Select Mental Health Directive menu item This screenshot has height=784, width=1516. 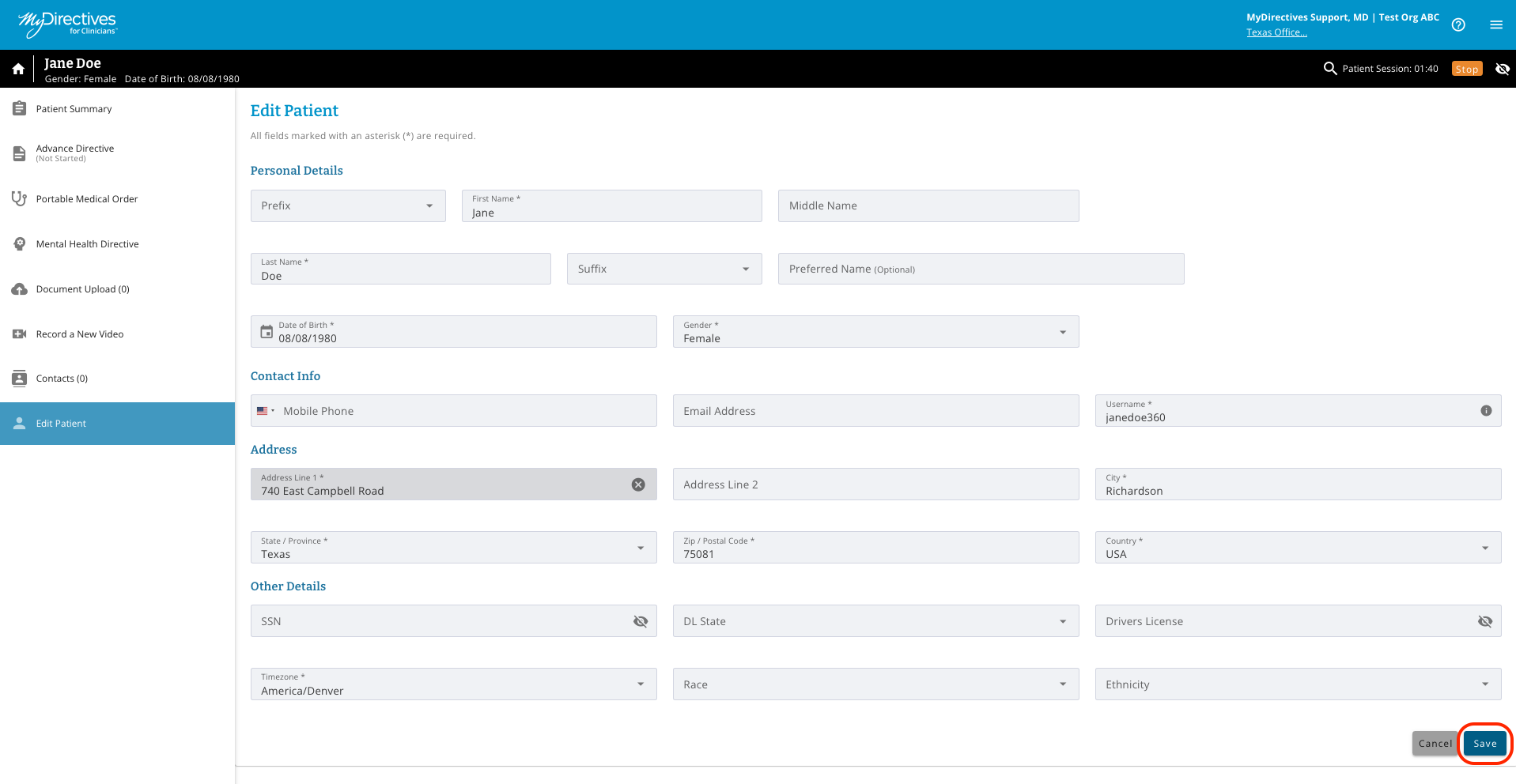(117, 244)
